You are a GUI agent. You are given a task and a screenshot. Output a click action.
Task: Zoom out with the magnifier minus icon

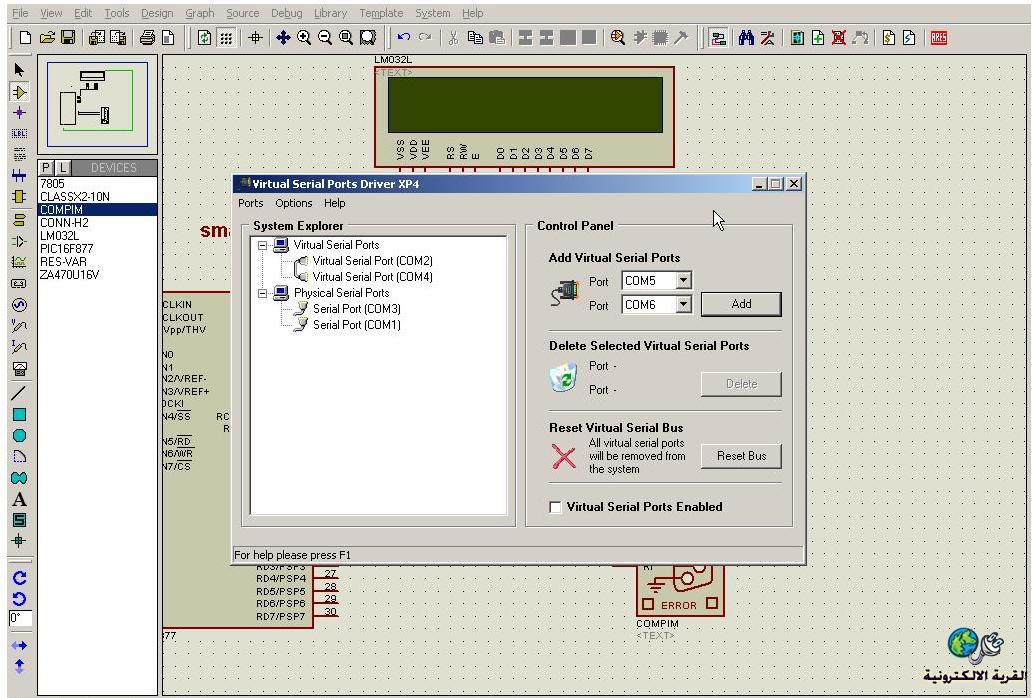pyautogui.click(x=325, y=38)
